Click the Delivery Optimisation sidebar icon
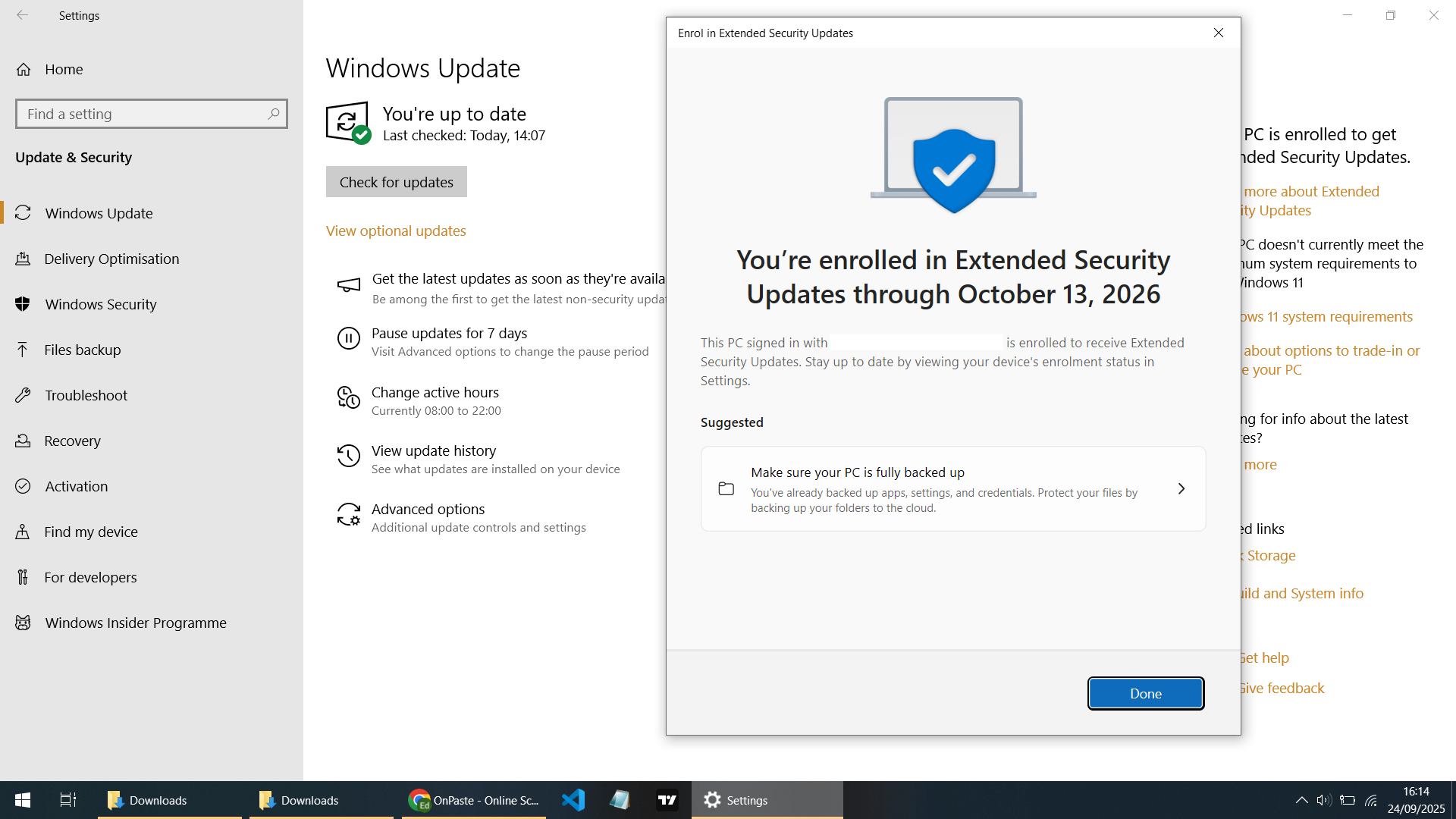 23,259
